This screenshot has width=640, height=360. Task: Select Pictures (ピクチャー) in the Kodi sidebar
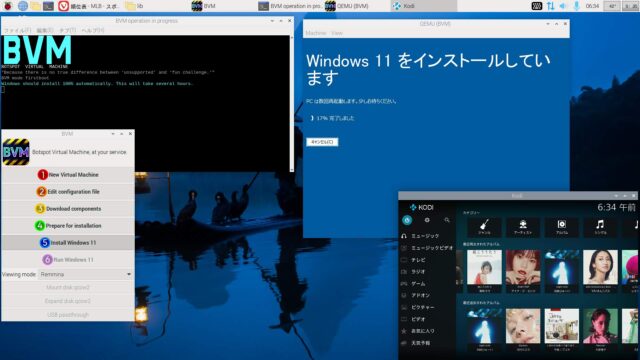pos(427,307)
